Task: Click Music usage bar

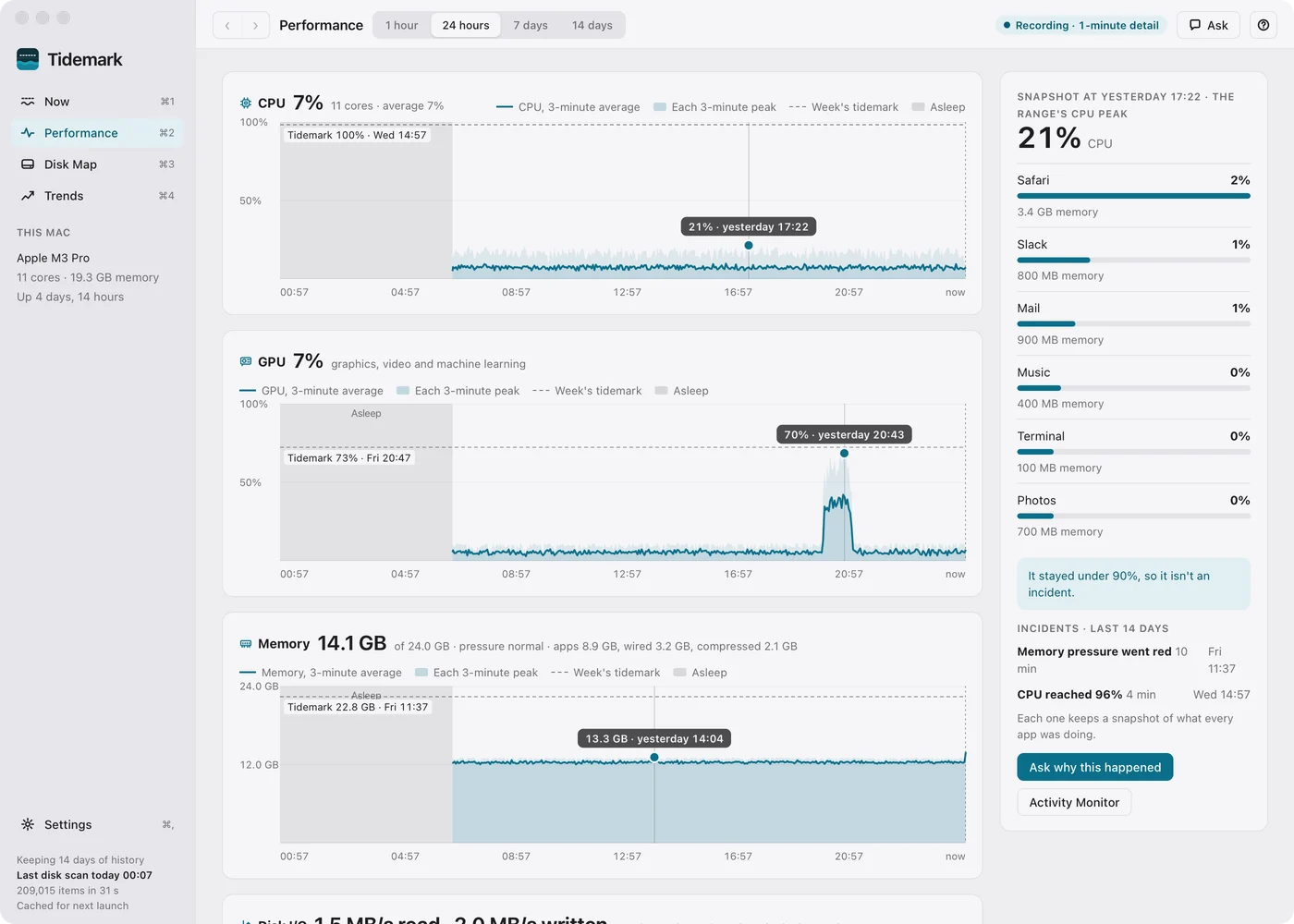Action: pyautogui.click(x=1133, y=388)
